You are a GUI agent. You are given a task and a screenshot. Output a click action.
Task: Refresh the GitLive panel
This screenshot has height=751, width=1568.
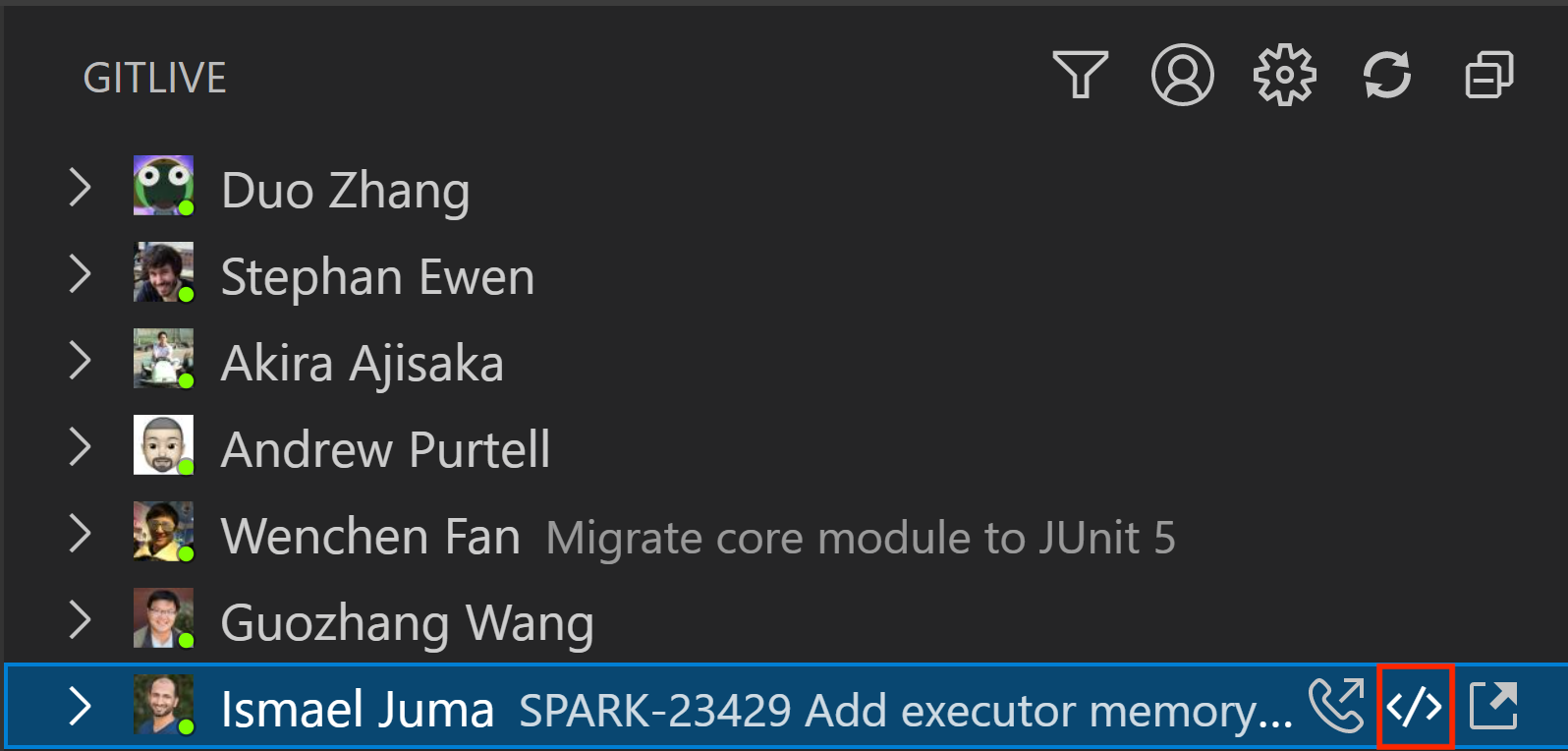point(1386,75)
